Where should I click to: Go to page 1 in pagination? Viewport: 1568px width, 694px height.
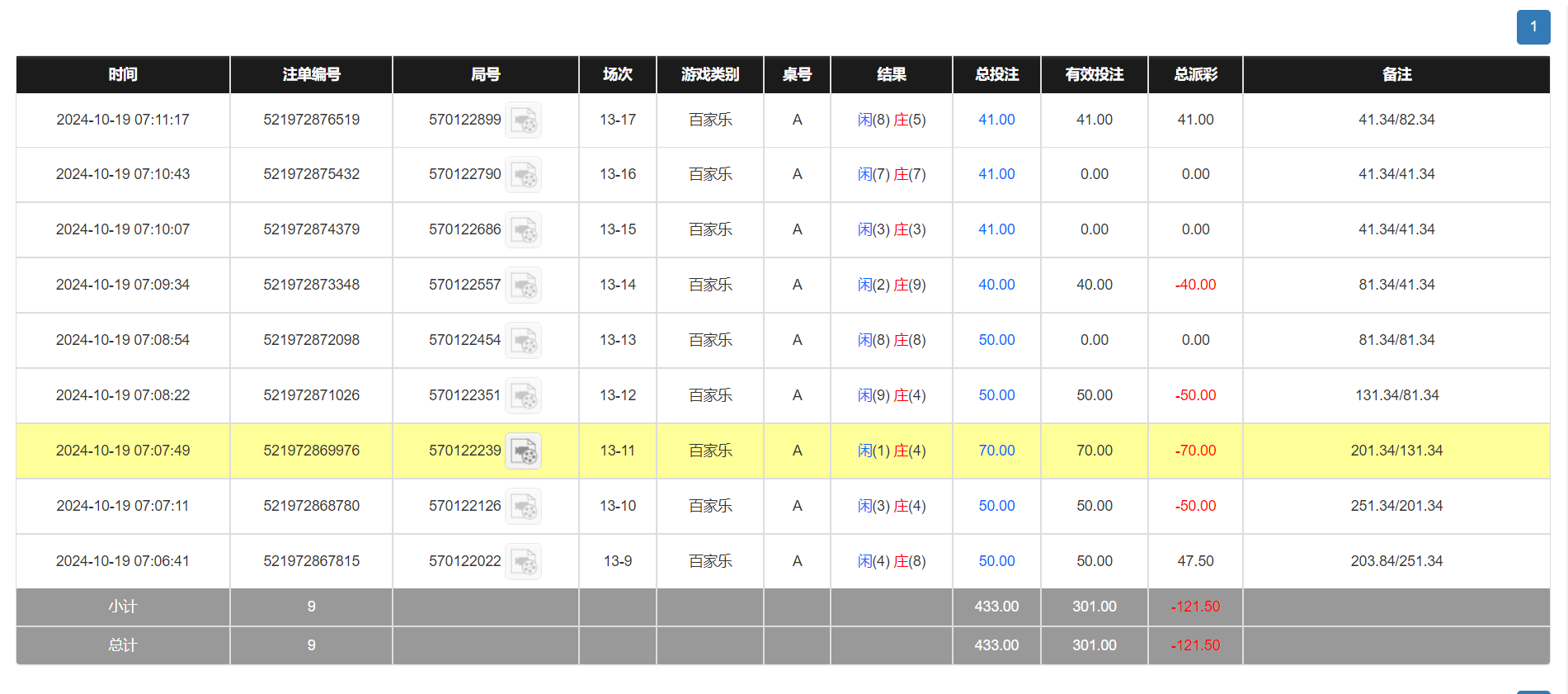pyautogui.click(x=1533, y=27)
